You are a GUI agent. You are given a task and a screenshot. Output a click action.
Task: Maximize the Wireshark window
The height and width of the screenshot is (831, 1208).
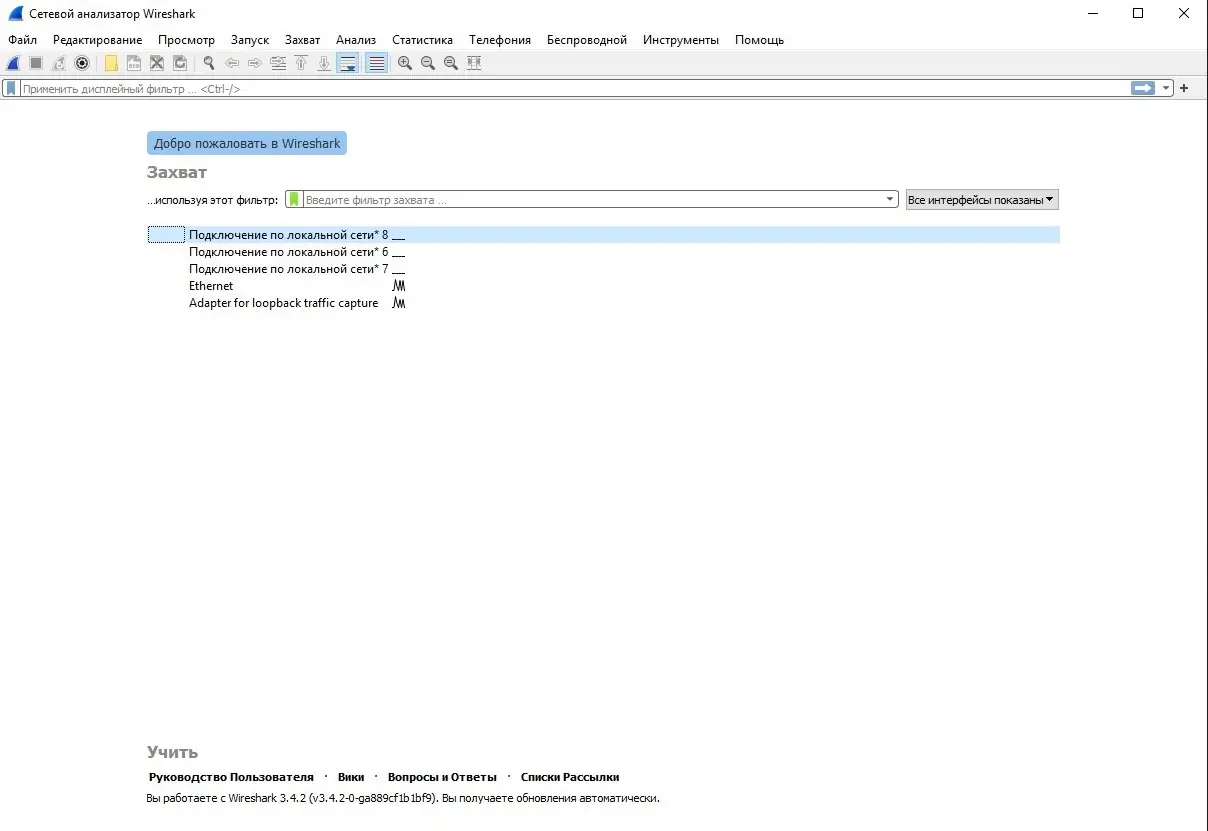(1138, 13)
